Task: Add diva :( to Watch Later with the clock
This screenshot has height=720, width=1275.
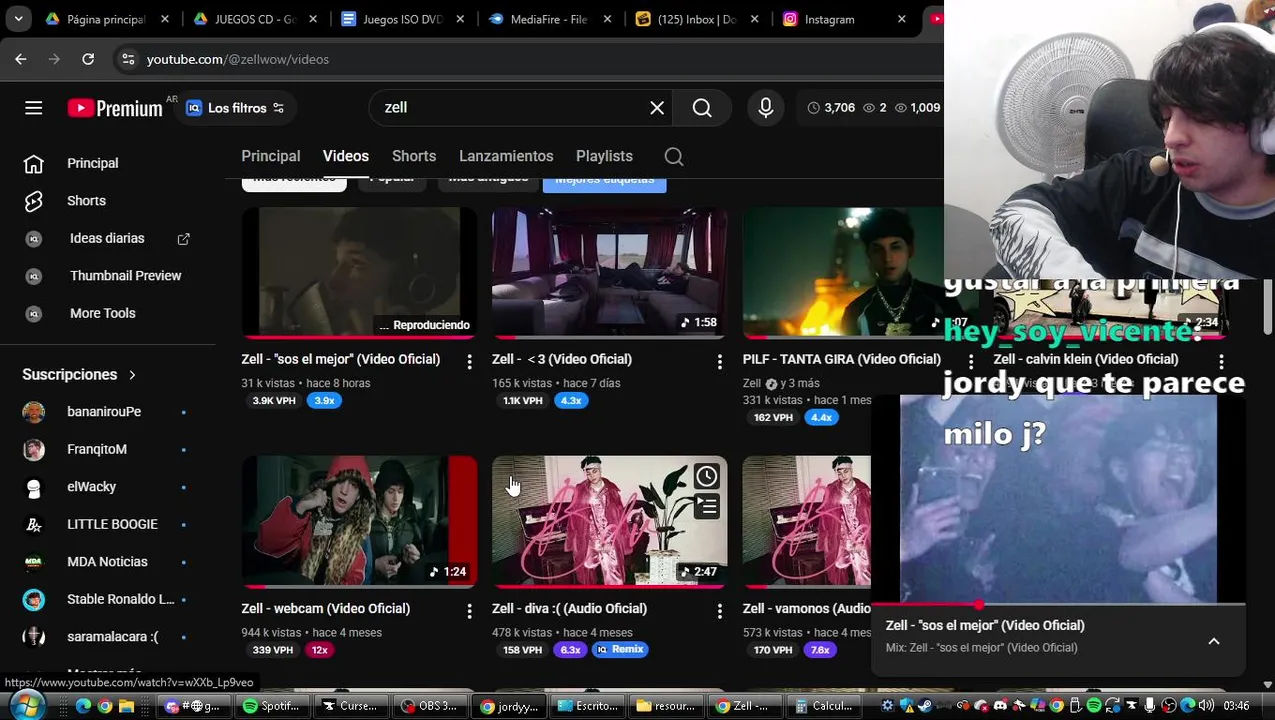Action: [707, 476]
